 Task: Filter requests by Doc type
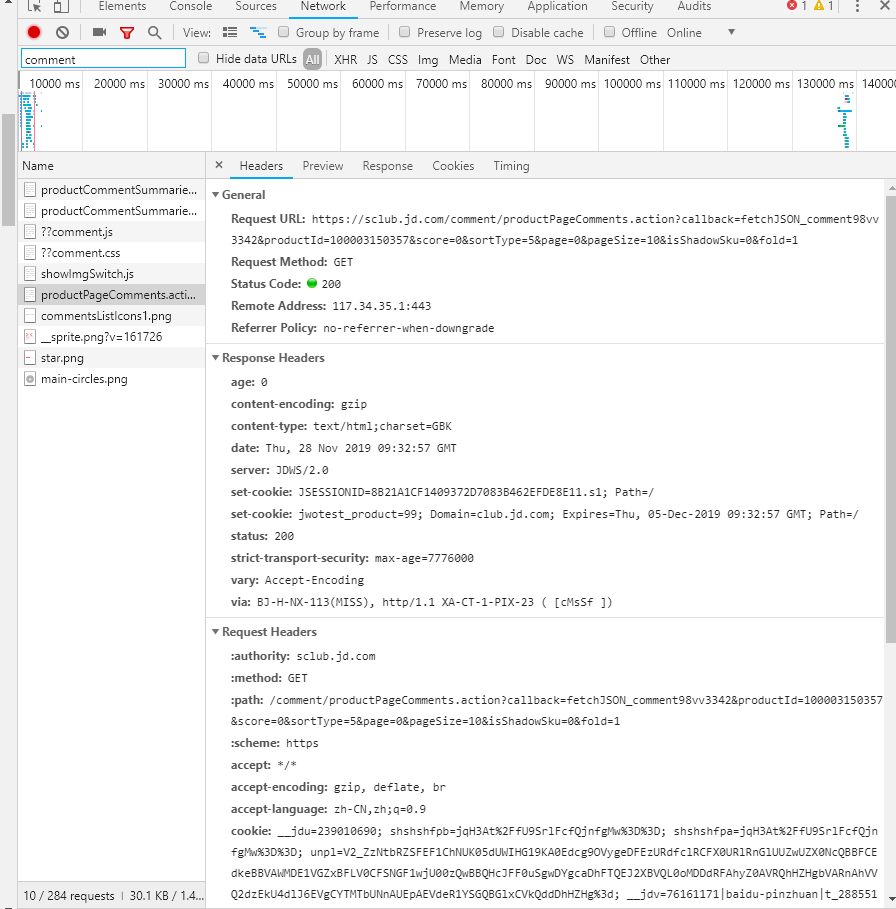[x=536, y=60]
